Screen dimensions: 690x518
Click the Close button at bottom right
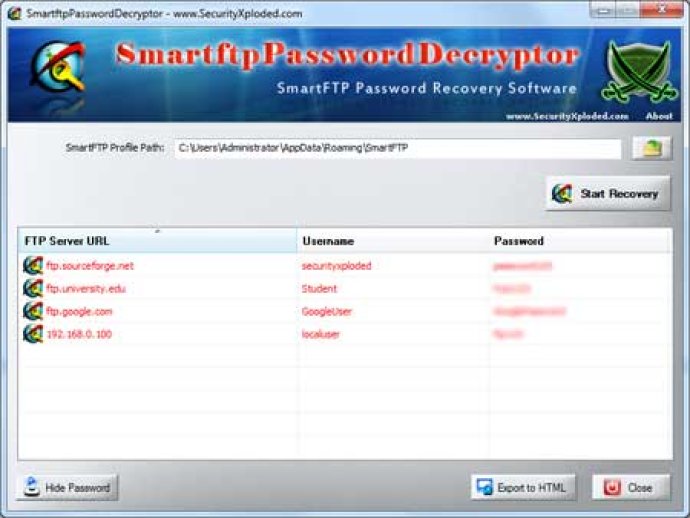coord(631,488)
